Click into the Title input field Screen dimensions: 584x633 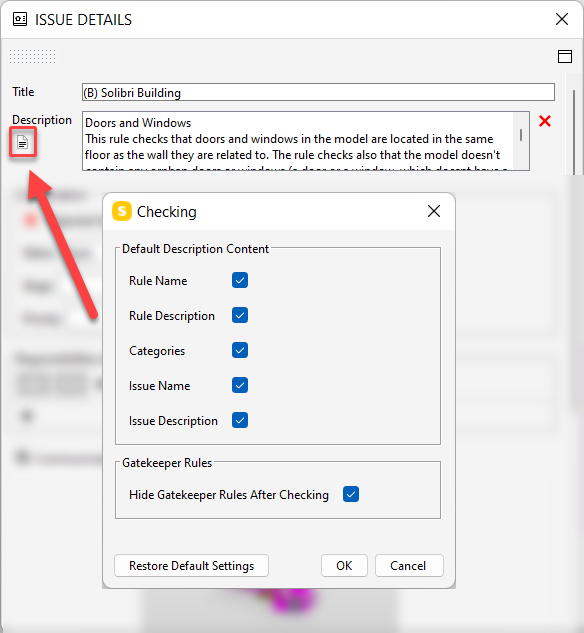[x=318, y=92]
